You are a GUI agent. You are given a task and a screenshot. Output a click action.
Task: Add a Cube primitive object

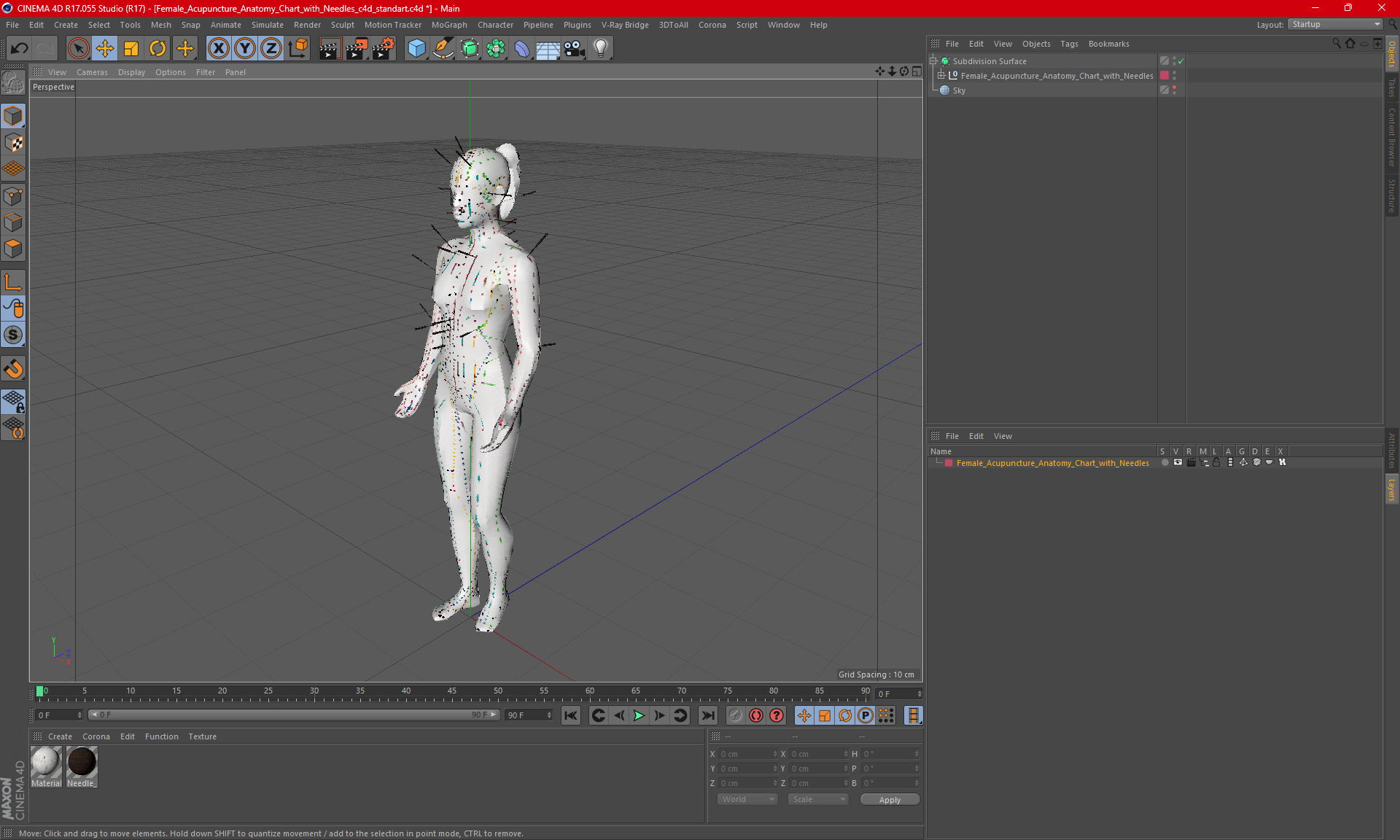pos(416,49)
